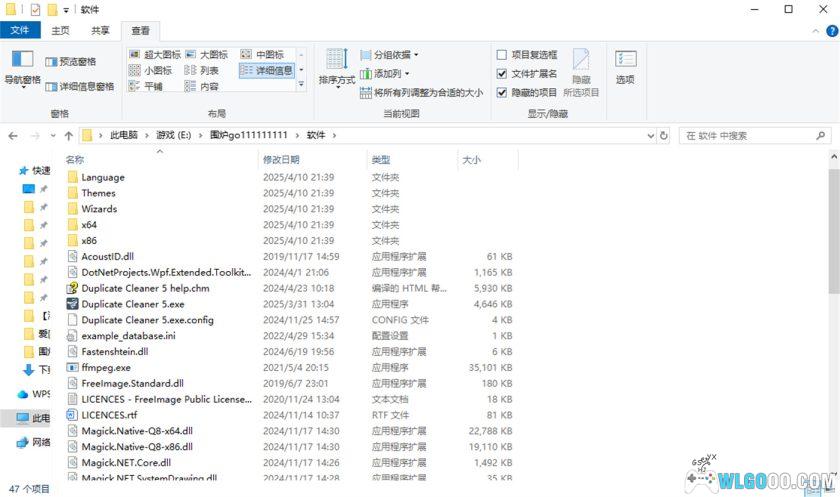Click 围炉go111111111 in the address path

pyautogui.click(x=249, y=135)
